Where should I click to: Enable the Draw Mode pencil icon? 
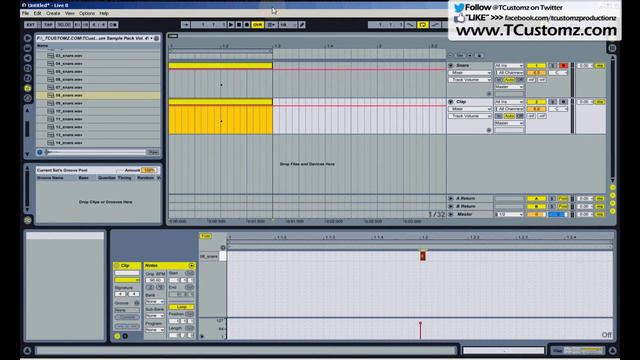(x=302, y=25)
